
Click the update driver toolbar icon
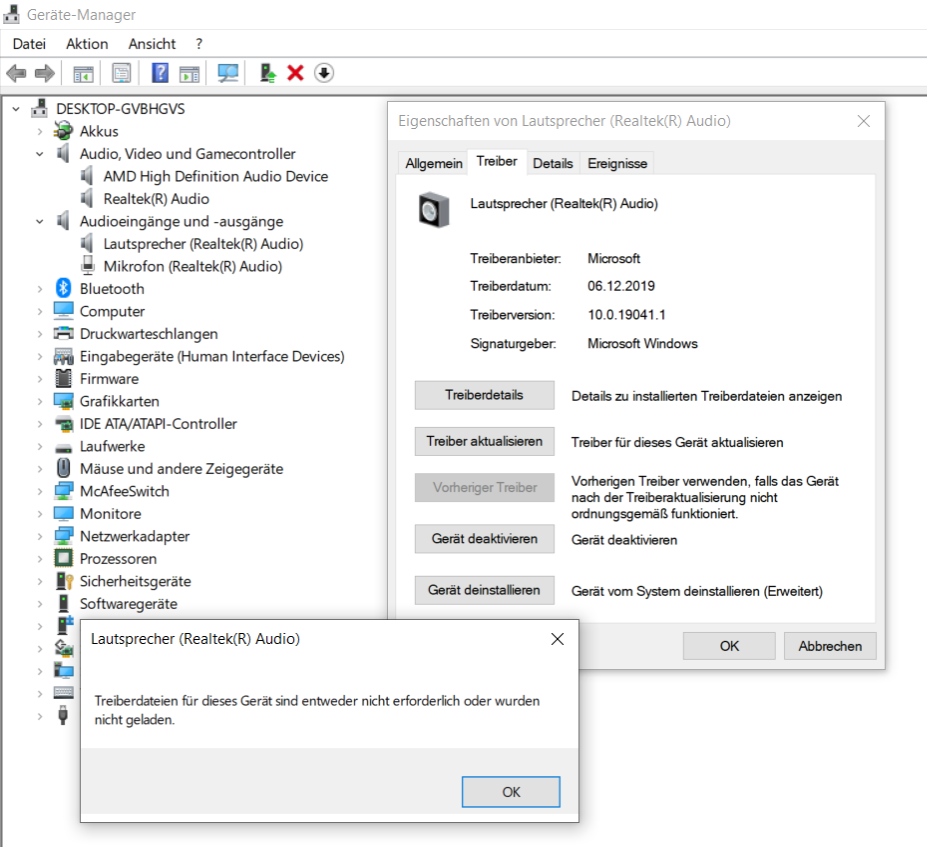coord(267,73)
